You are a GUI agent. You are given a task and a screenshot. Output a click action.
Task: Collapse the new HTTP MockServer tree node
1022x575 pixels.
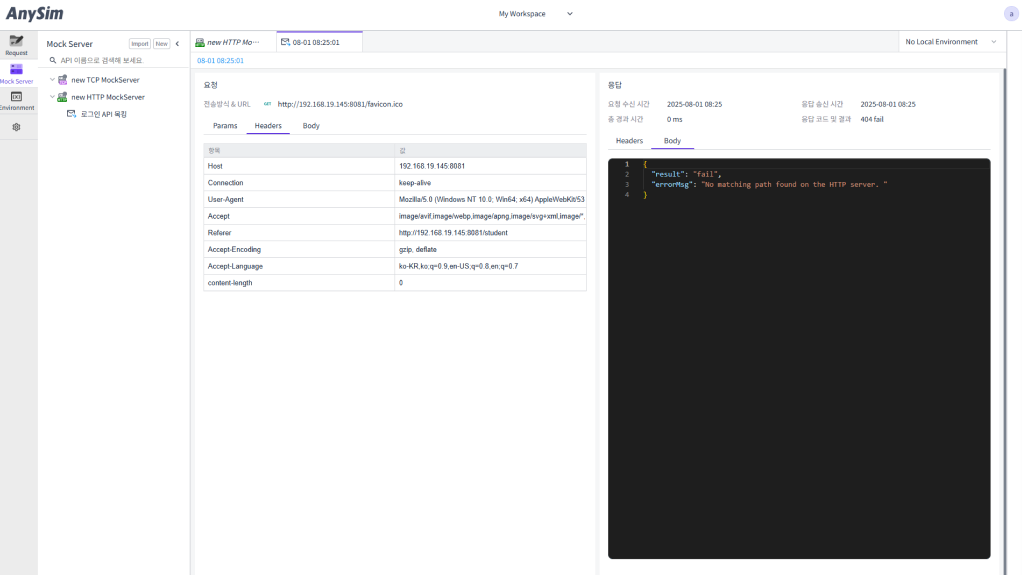(52, 97)
